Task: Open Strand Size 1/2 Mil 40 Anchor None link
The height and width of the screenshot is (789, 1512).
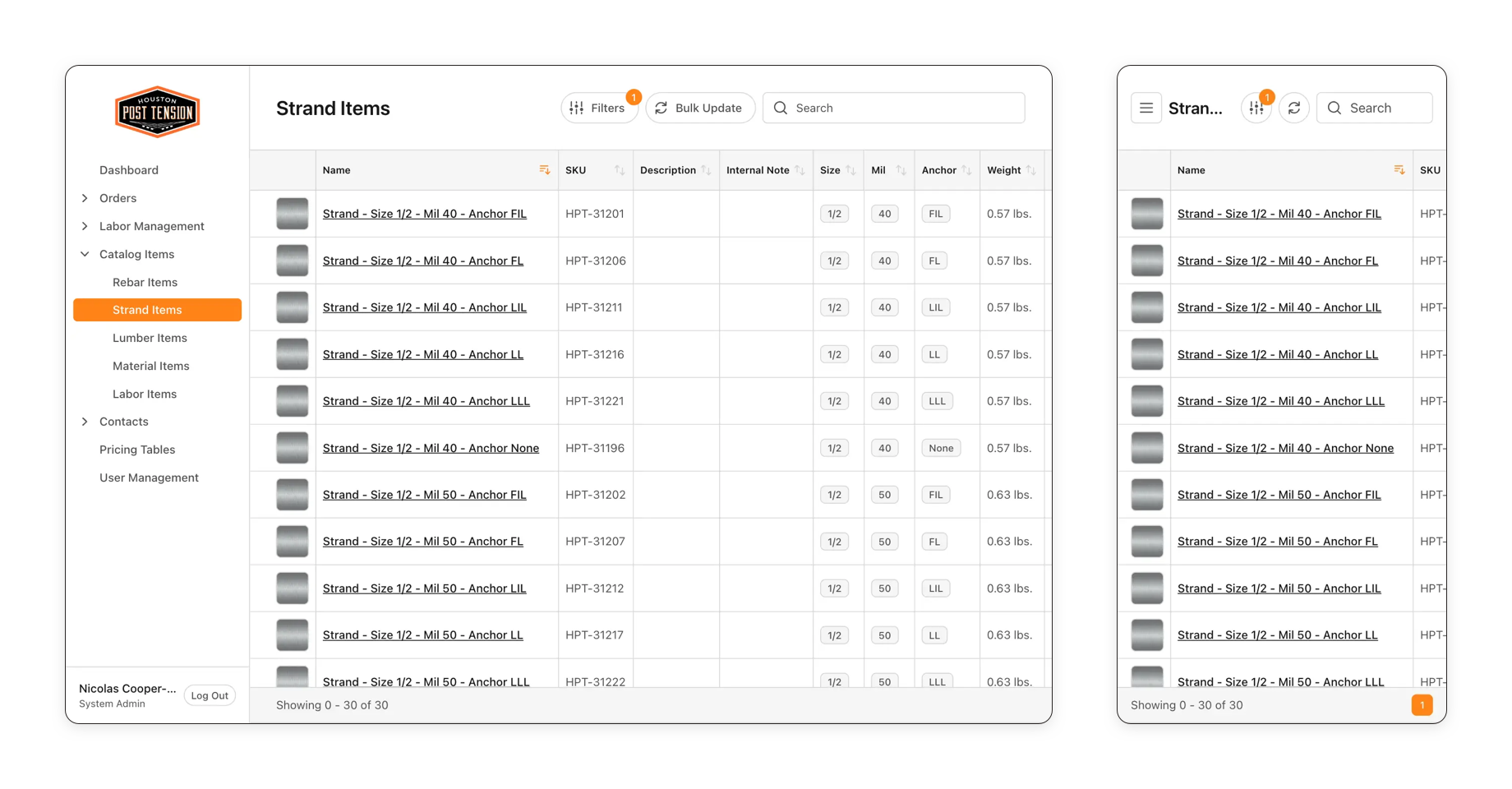Action: pos(431,448)
